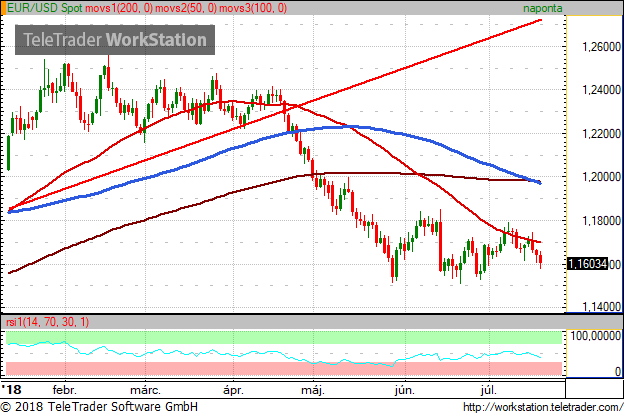Click the RSI overbought green band
This screenshot has width=624, height=416.
click(x=284, y=337)
